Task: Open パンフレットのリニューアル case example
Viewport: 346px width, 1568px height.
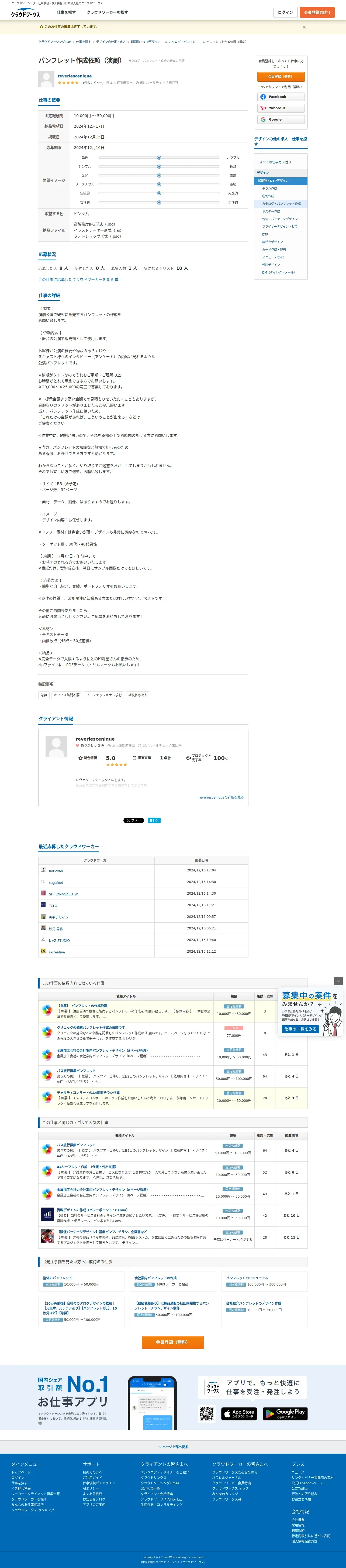Action: [247, 1278]
